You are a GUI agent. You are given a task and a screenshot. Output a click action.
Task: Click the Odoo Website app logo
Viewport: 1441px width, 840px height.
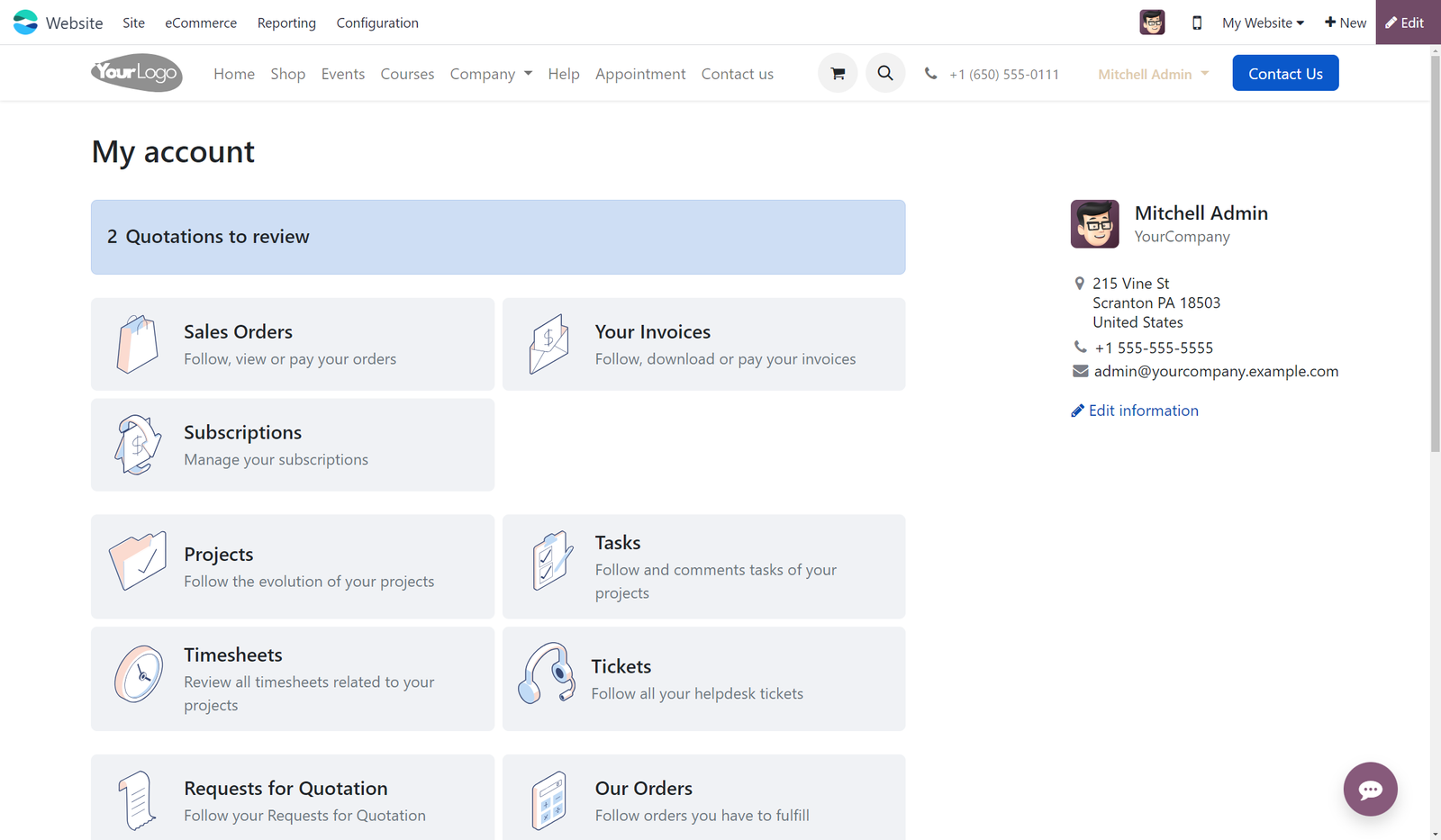point(25,23)
